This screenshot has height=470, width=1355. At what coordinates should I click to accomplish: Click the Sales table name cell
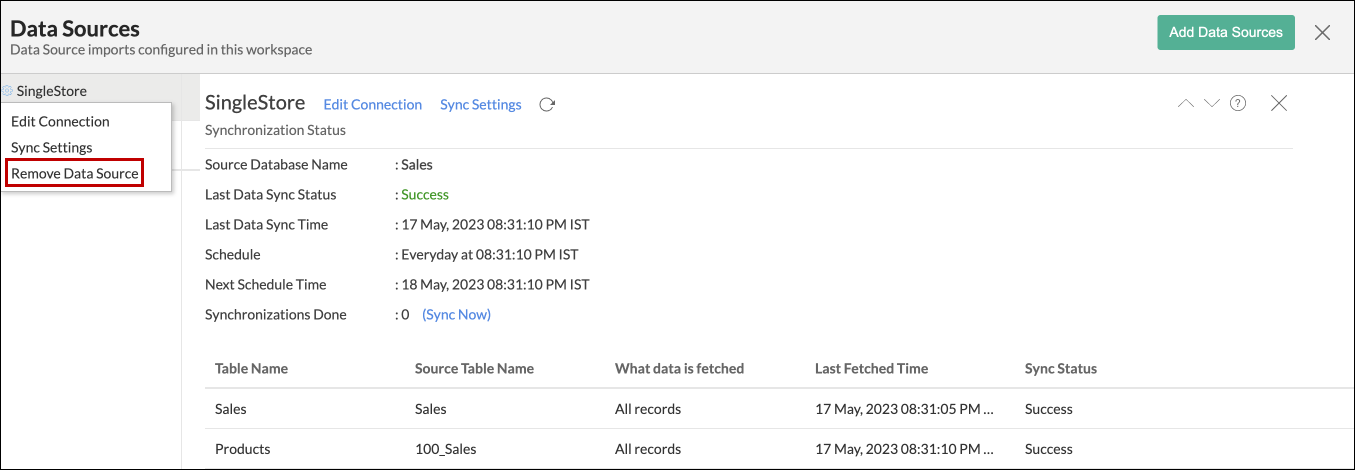coord(231,409)
